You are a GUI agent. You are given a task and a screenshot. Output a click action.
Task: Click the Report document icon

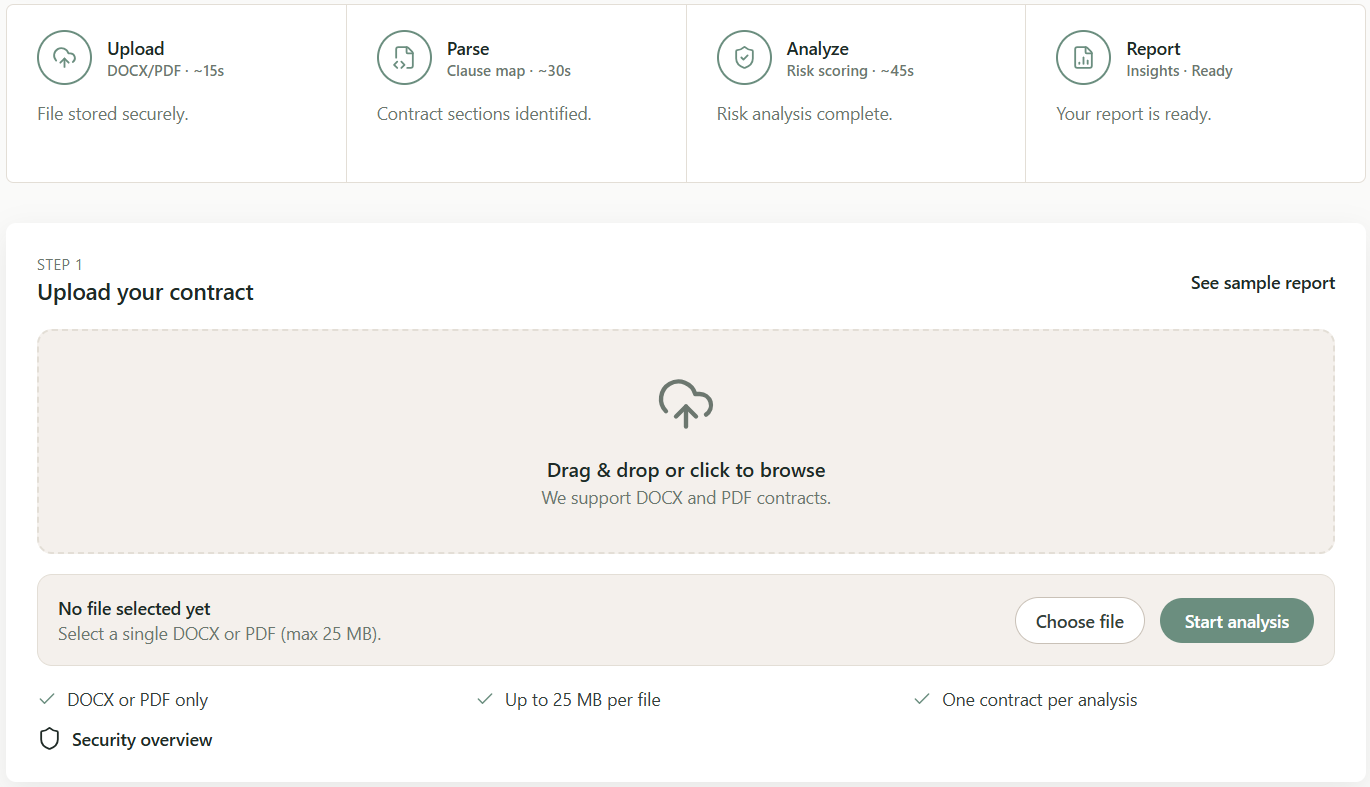[x=1083, y=57]
